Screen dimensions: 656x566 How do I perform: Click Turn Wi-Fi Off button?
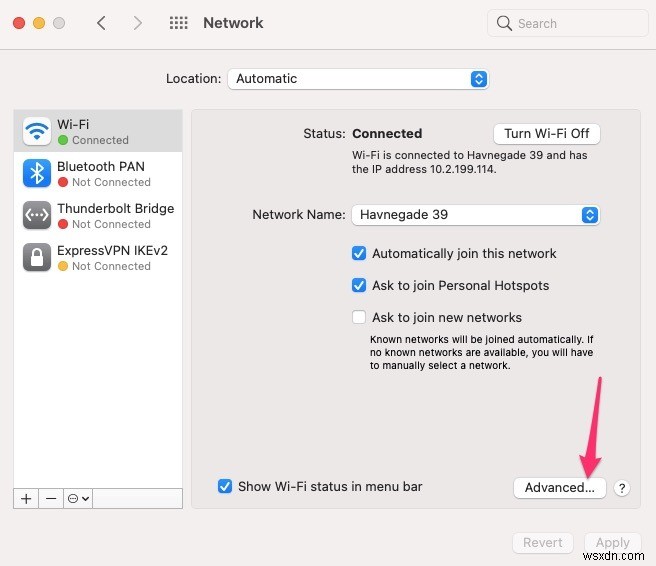point(546,134)
